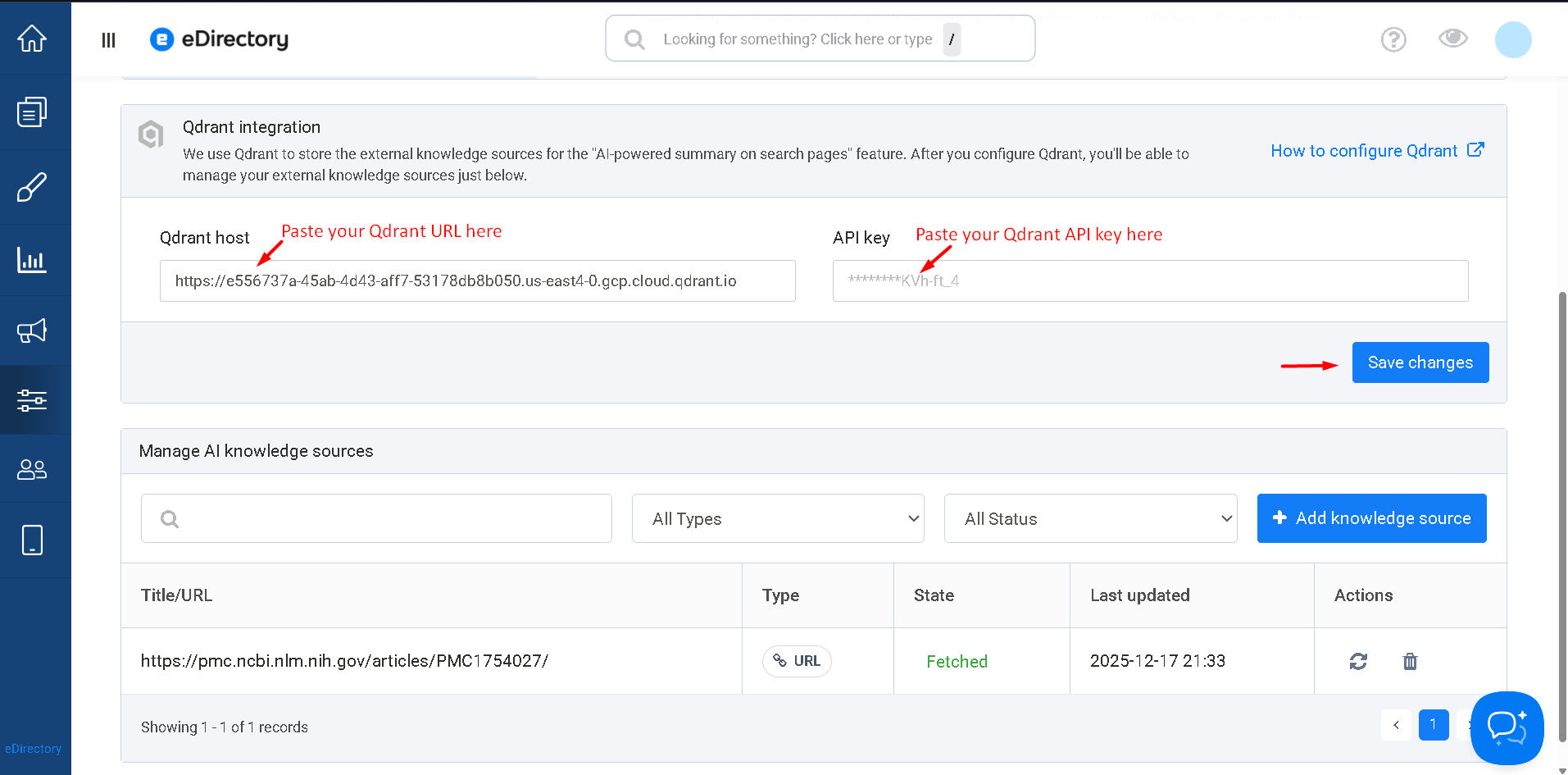
Task: Click the Manage AI knowledge sources heading
Action: pos(256,451)
